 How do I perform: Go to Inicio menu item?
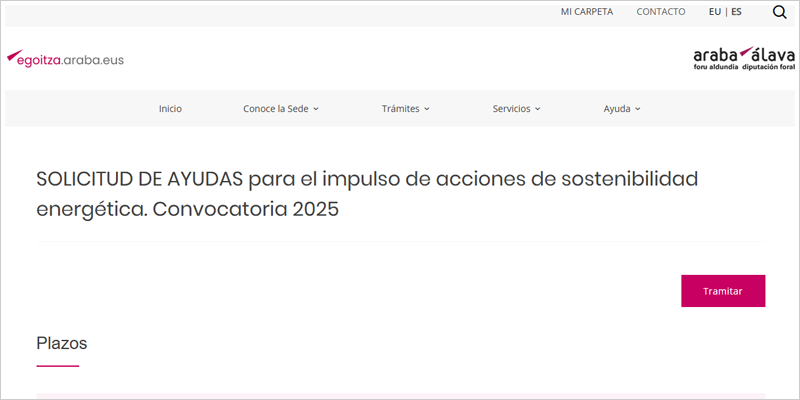pos(170,109)
